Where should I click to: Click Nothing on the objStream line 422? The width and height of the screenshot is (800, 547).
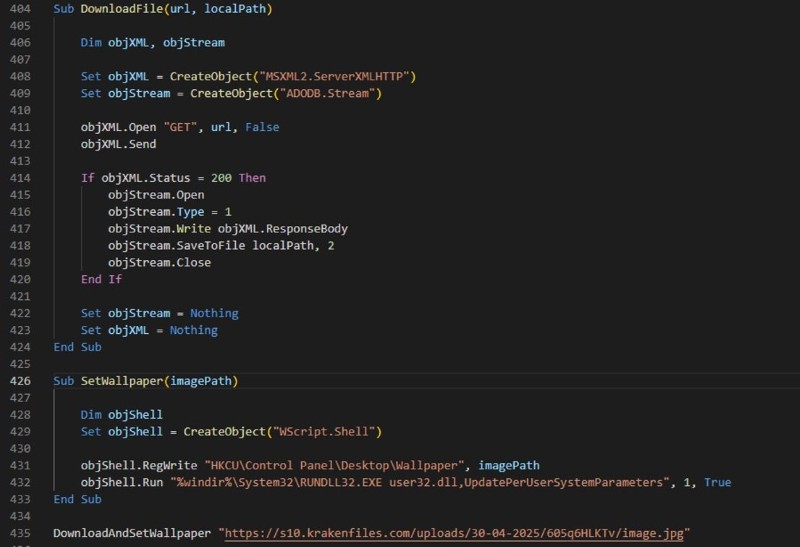coord(214,313)
